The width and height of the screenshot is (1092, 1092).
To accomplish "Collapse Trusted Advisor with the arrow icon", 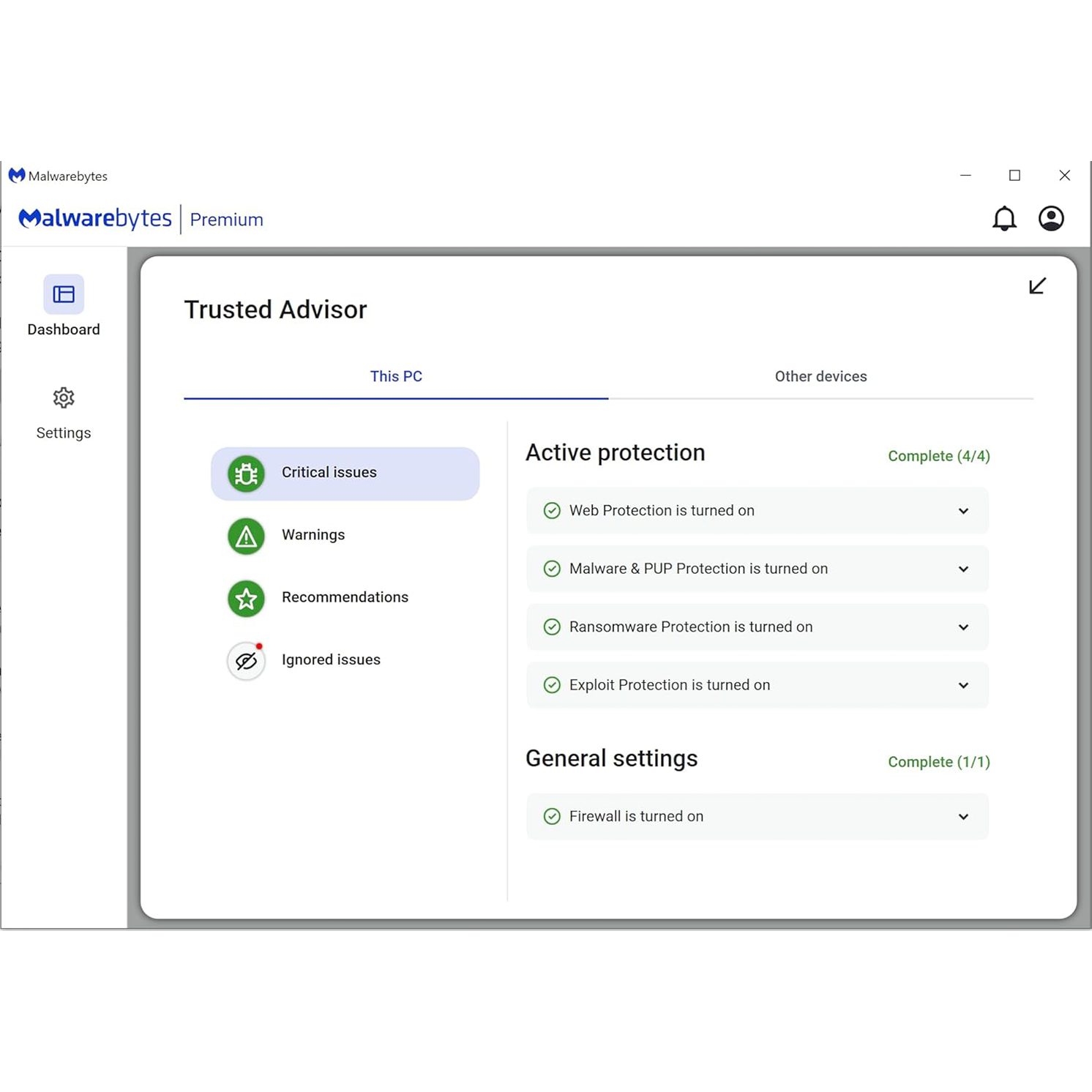I will tap(1036, 286).
